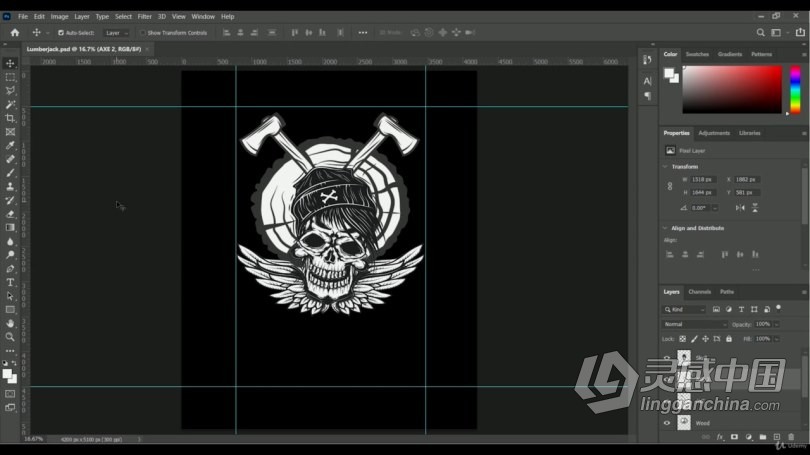
Task: Select the Rectangular Marquee tool
Action: point(10,77)
